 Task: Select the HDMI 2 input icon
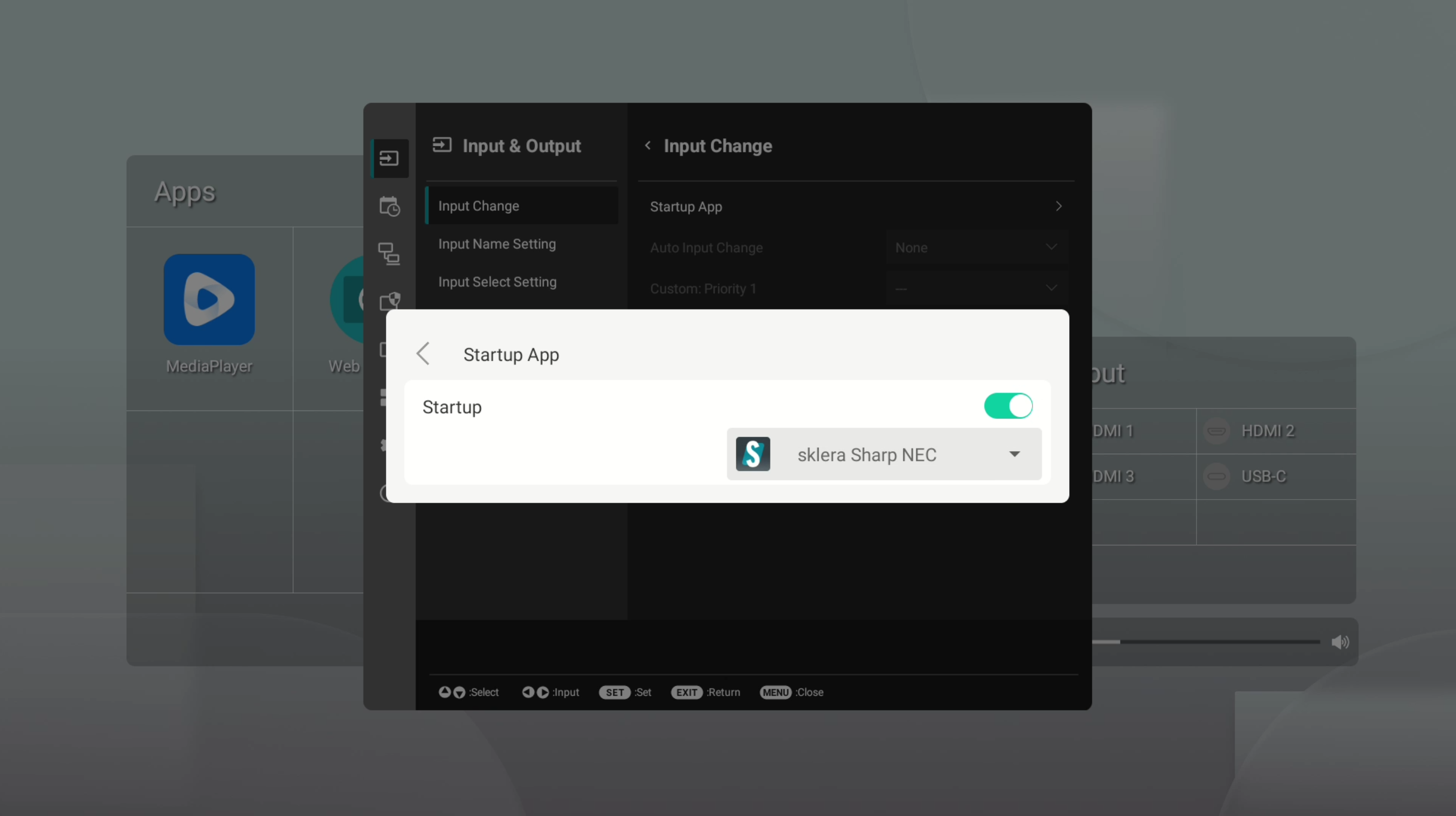(1216, 431)
